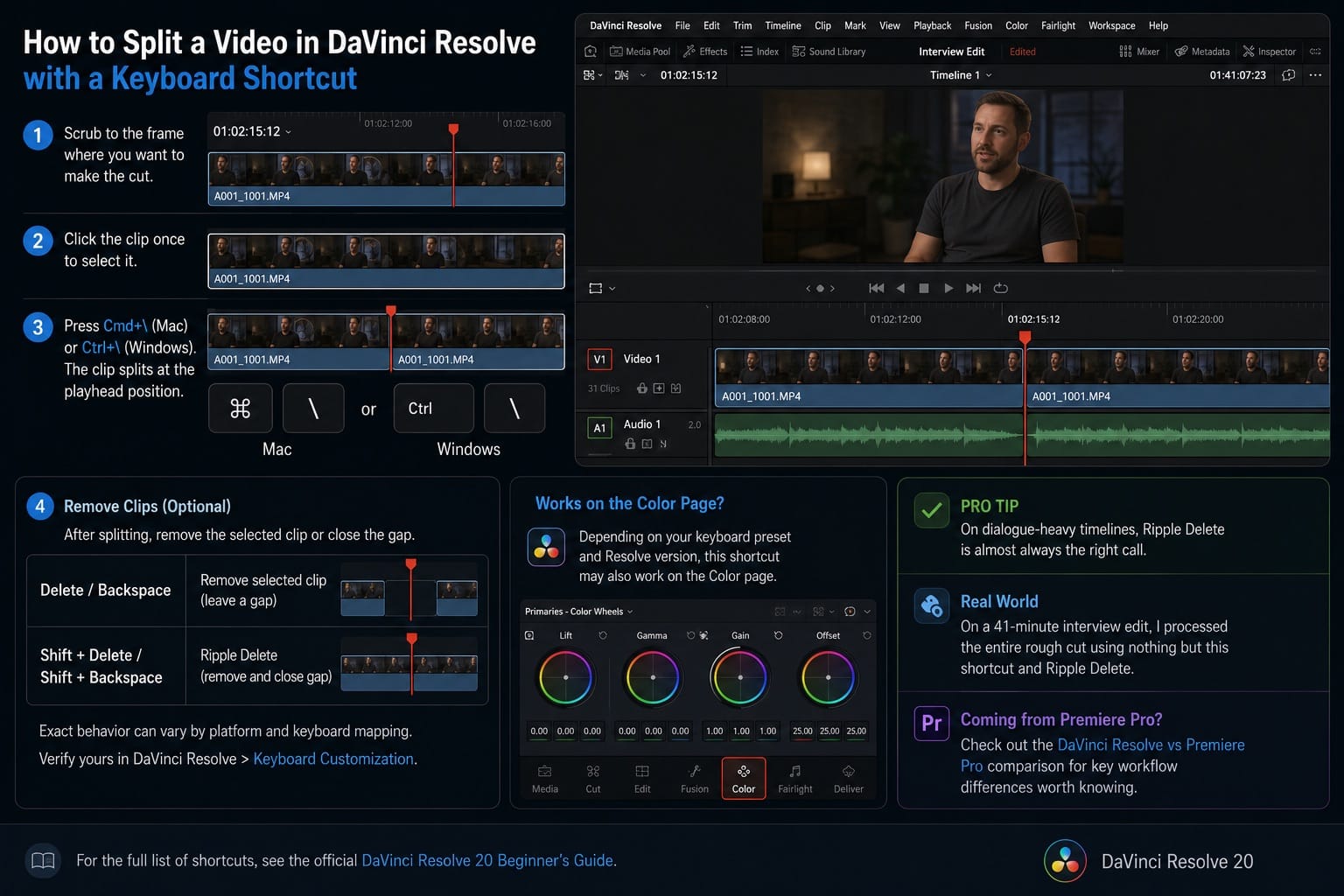Toggle the expand icon at toolbar far right
Screen dimensions: 1344x896
pos(1315,52)
